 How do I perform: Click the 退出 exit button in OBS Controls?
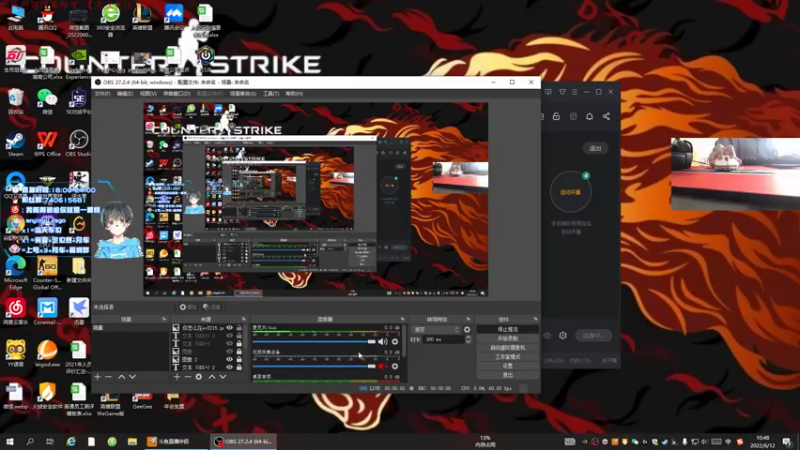coord(508,376)
